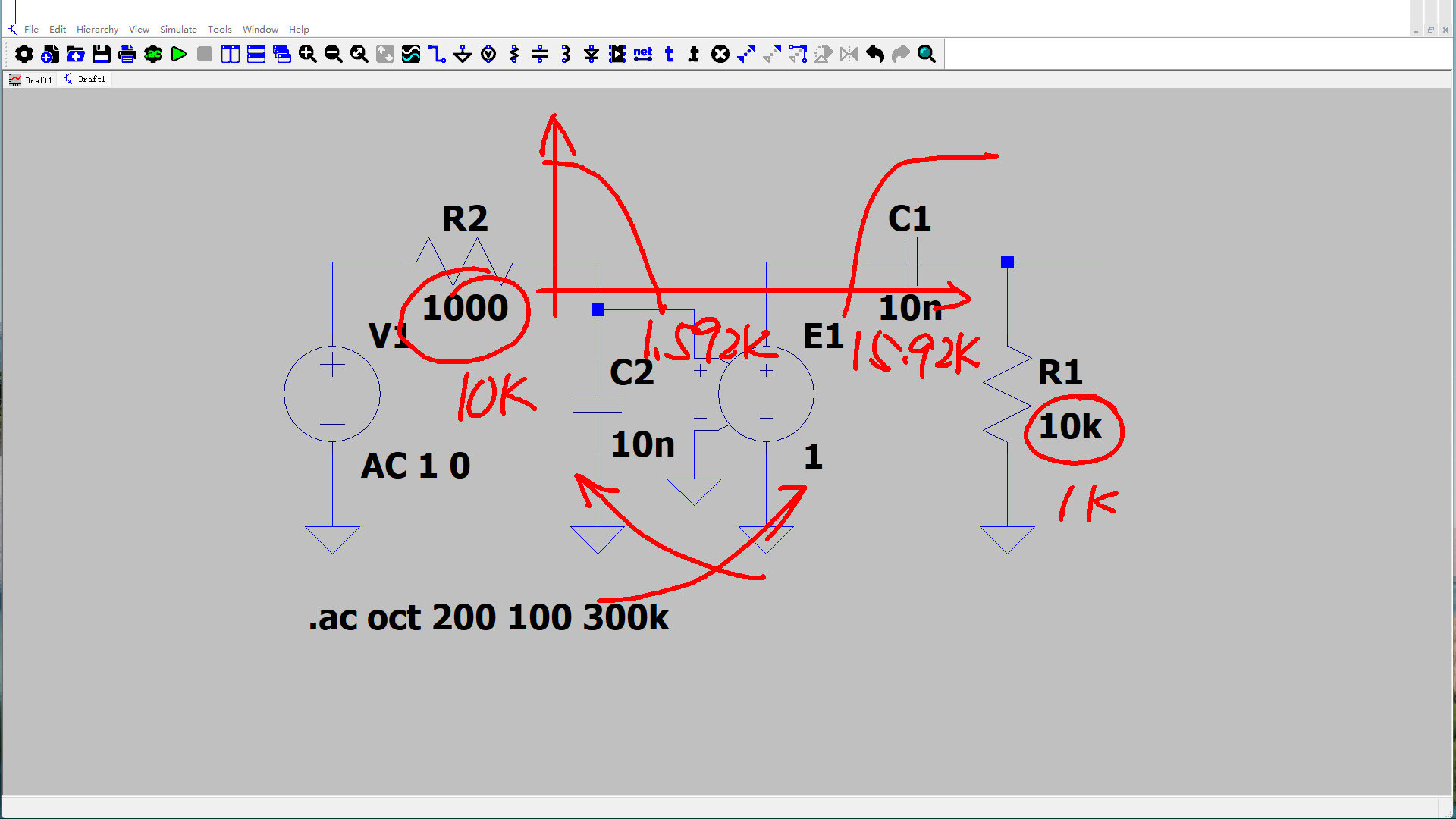Select the Inductor component tool

point(566,54)
